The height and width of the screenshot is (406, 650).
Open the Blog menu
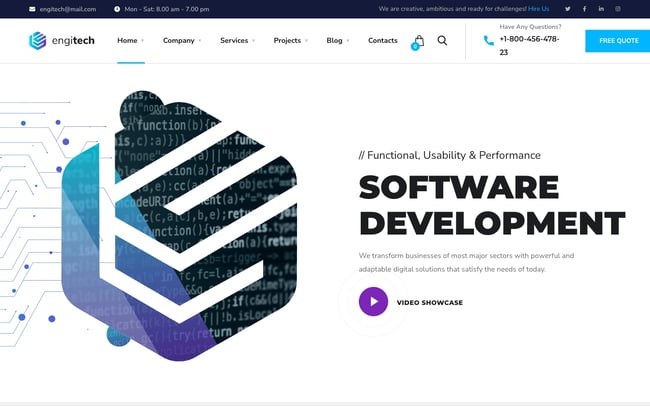(x=337, y=41)
